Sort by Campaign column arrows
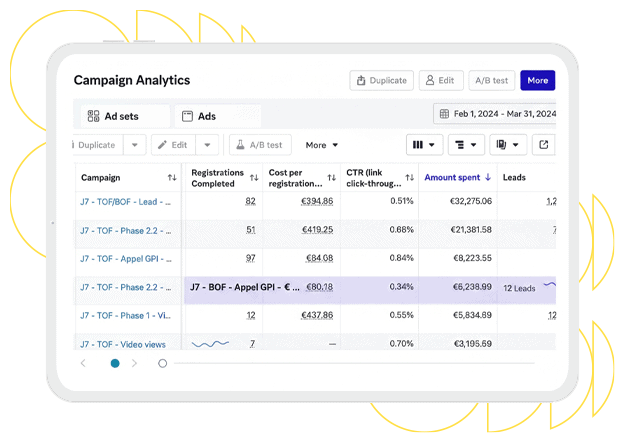Viewport: 625px width, 443px height. [x=172, y=178]
